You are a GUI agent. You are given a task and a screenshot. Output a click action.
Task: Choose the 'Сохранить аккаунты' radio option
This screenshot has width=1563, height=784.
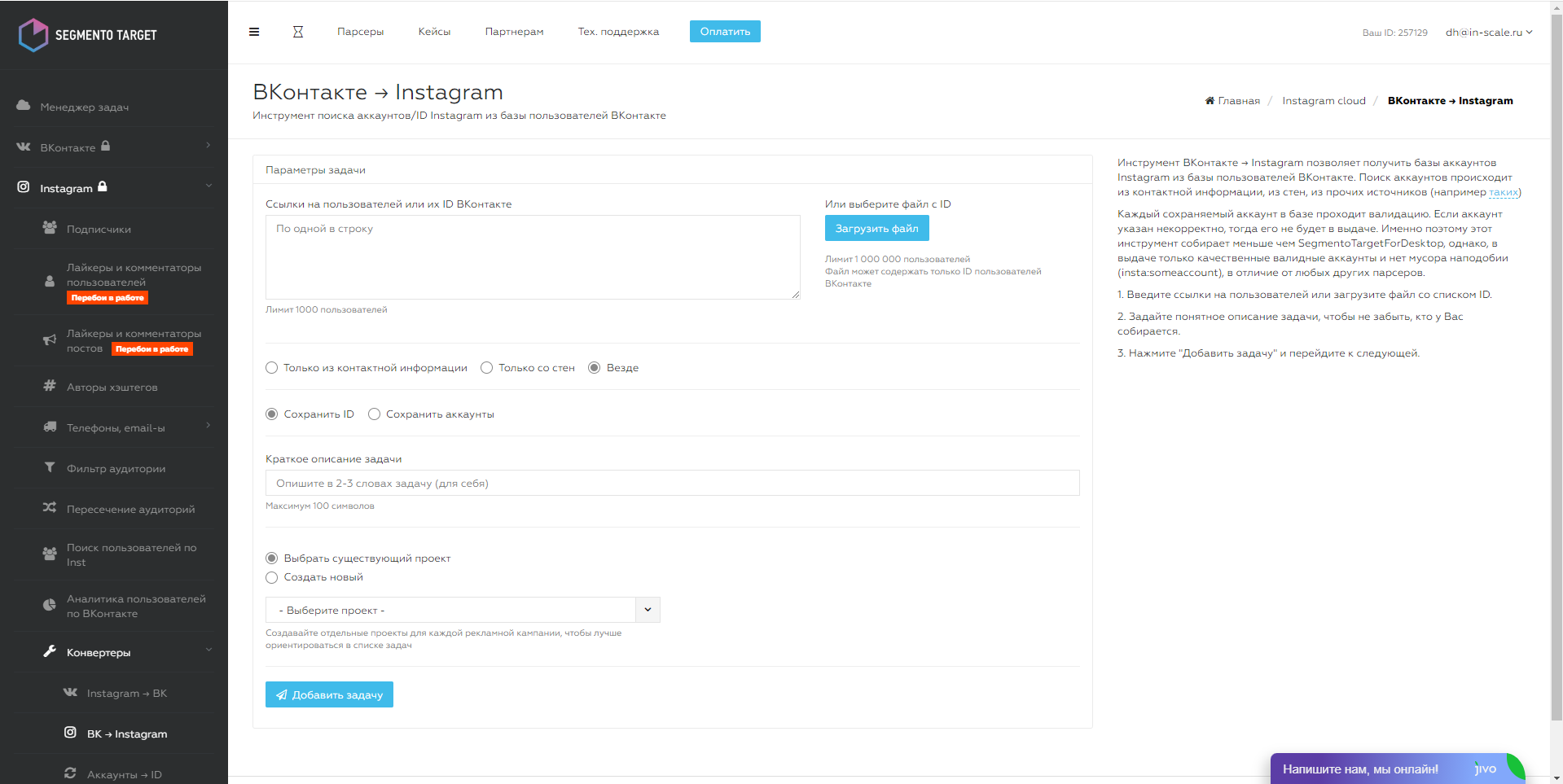point(375,414)
